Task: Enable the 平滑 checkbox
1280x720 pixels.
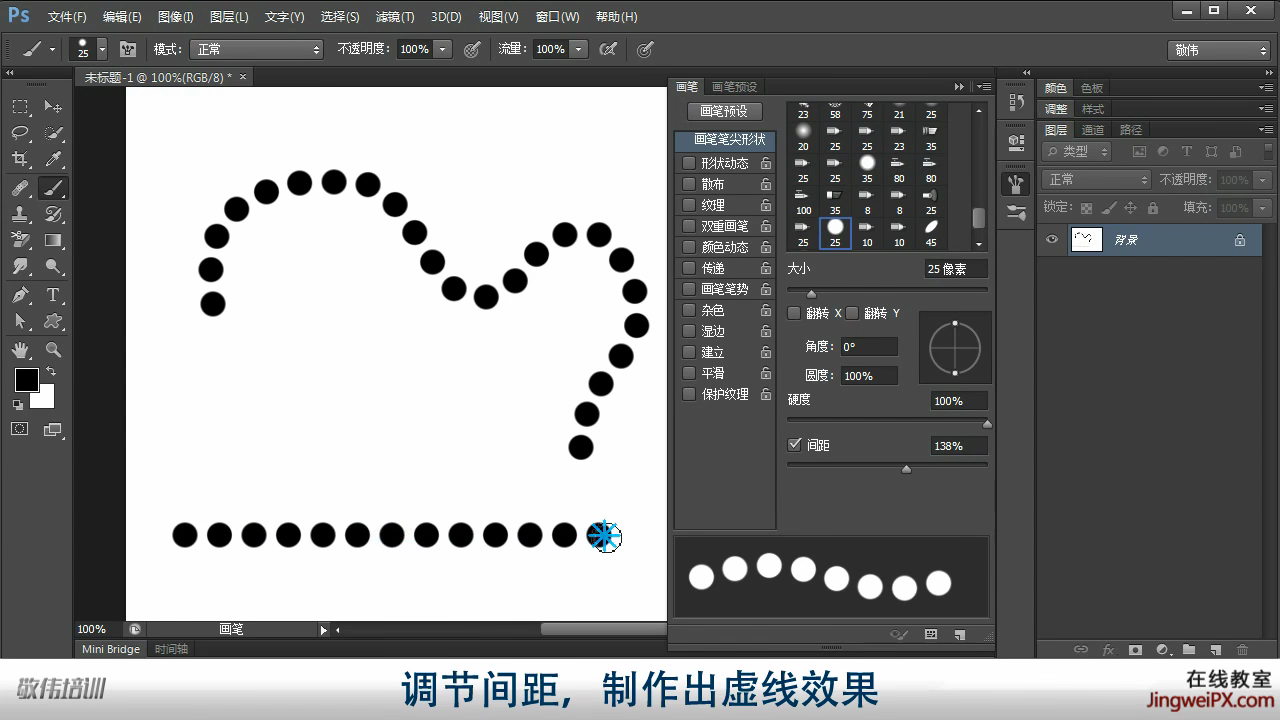Action: [688, 373]
